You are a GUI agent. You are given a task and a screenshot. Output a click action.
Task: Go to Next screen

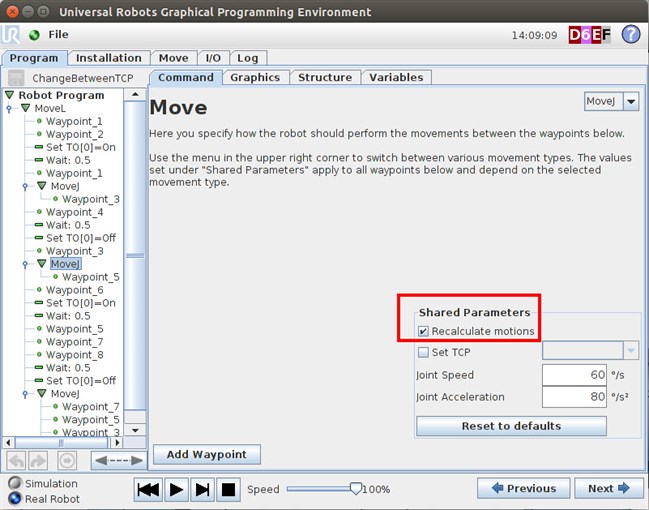608,488
